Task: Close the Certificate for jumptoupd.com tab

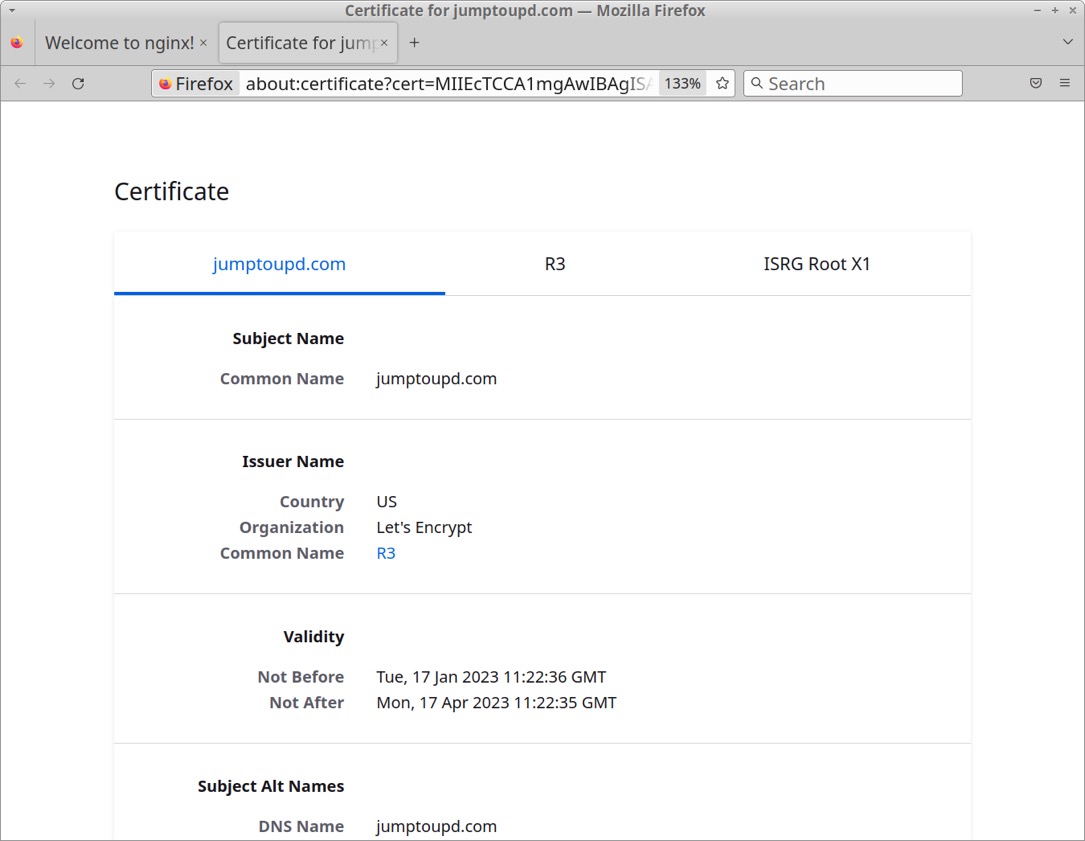Action: [x=384, y=43]
